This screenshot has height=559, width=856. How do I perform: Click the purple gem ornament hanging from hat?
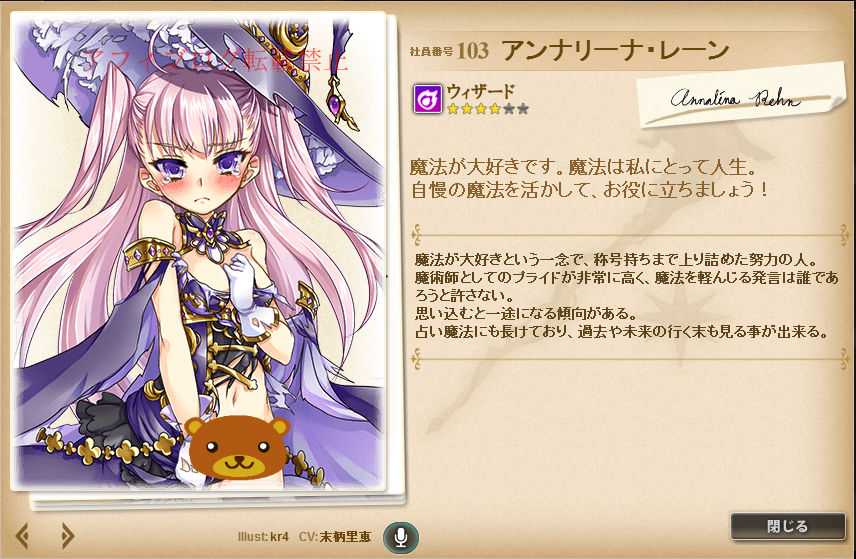point(335,102)
